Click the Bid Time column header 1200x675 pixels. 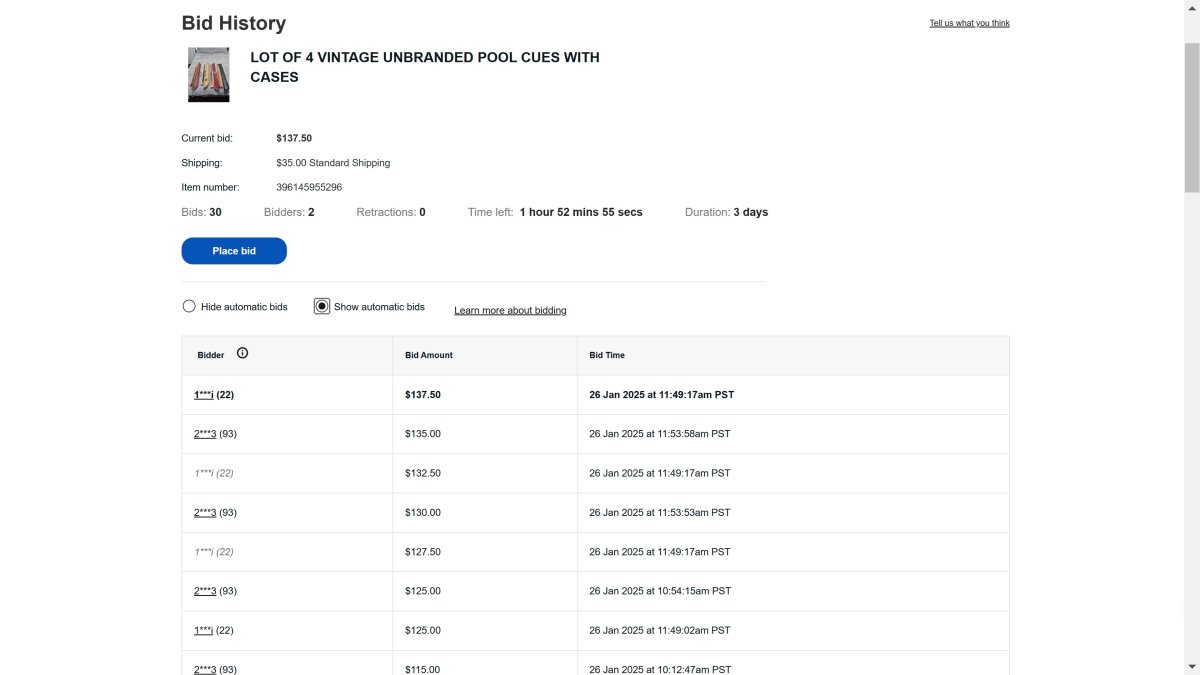[x=607, y=355]
